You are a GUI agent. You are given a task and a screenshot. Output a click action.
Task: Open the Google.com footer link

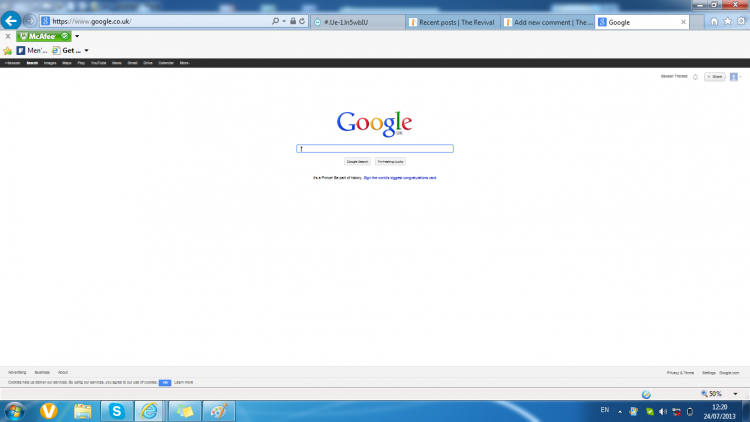point(729,373)
